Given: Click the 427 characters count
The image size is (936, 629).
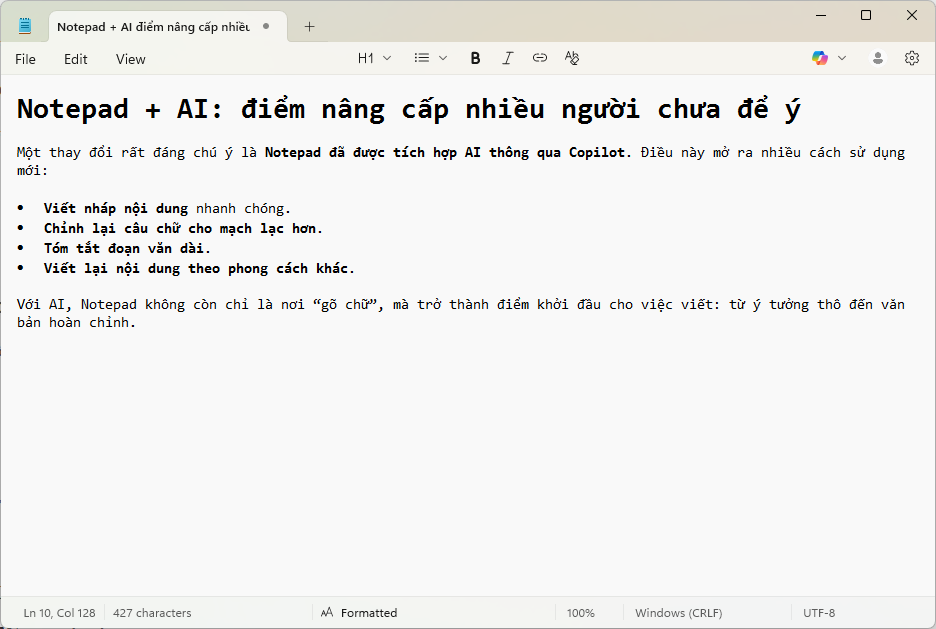Looking at the screenshot, I should click(x=152, y=613).
